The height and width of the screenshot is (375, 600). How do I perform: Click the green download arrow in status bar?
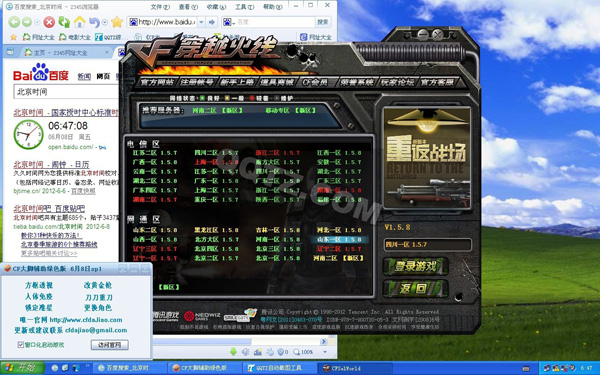coord(233,352)
